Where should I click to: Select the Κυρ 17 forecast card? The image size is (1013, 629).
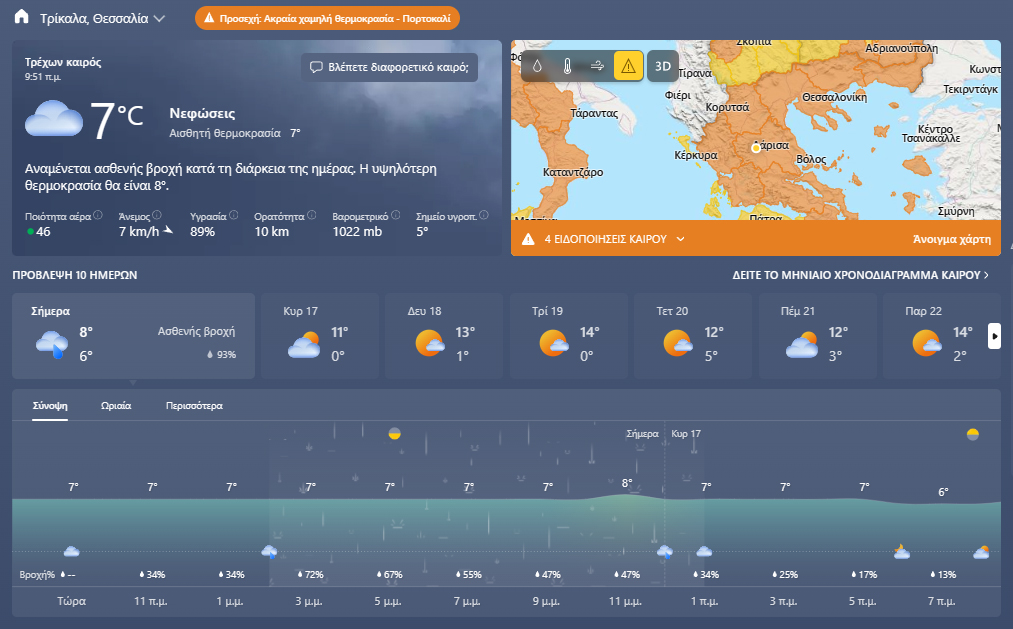point(320,335)
